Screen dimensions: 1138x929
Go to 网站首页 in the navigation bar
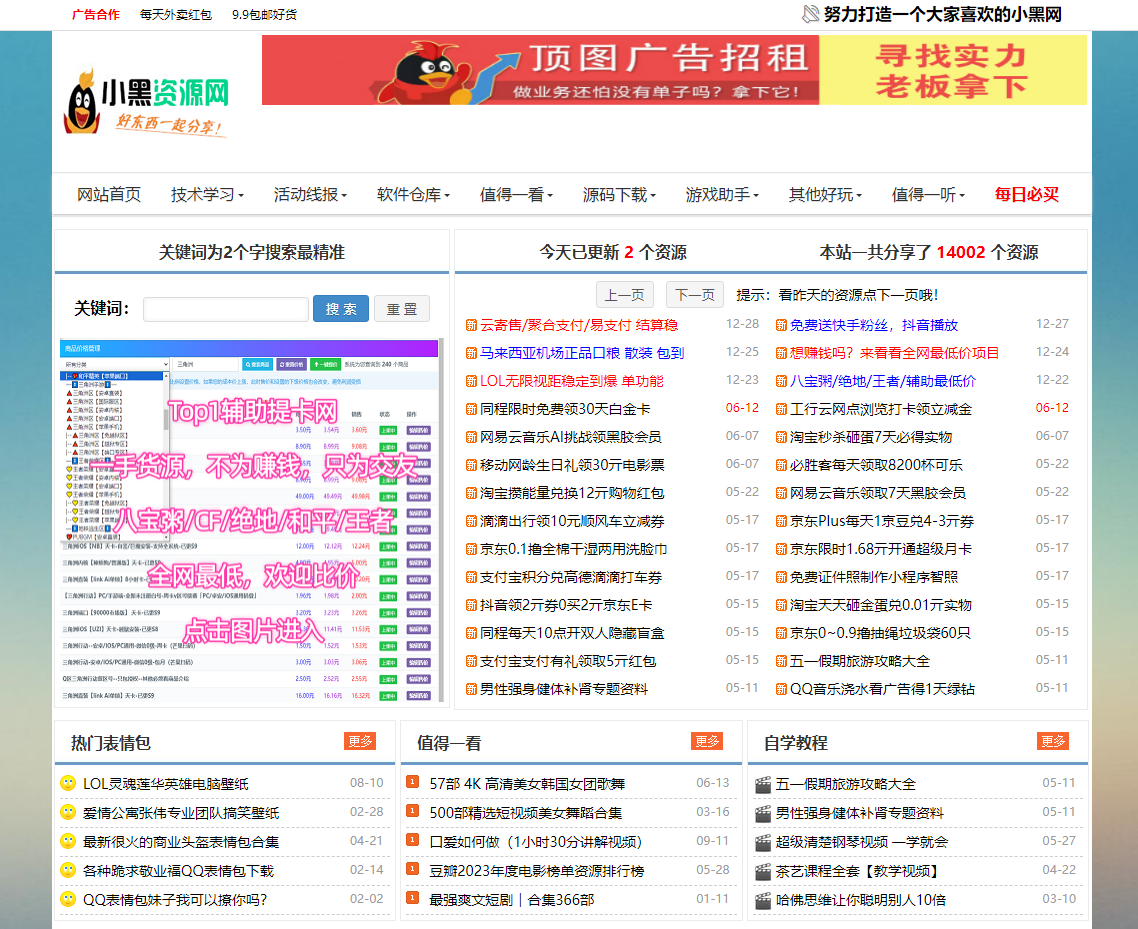(109, 195)
